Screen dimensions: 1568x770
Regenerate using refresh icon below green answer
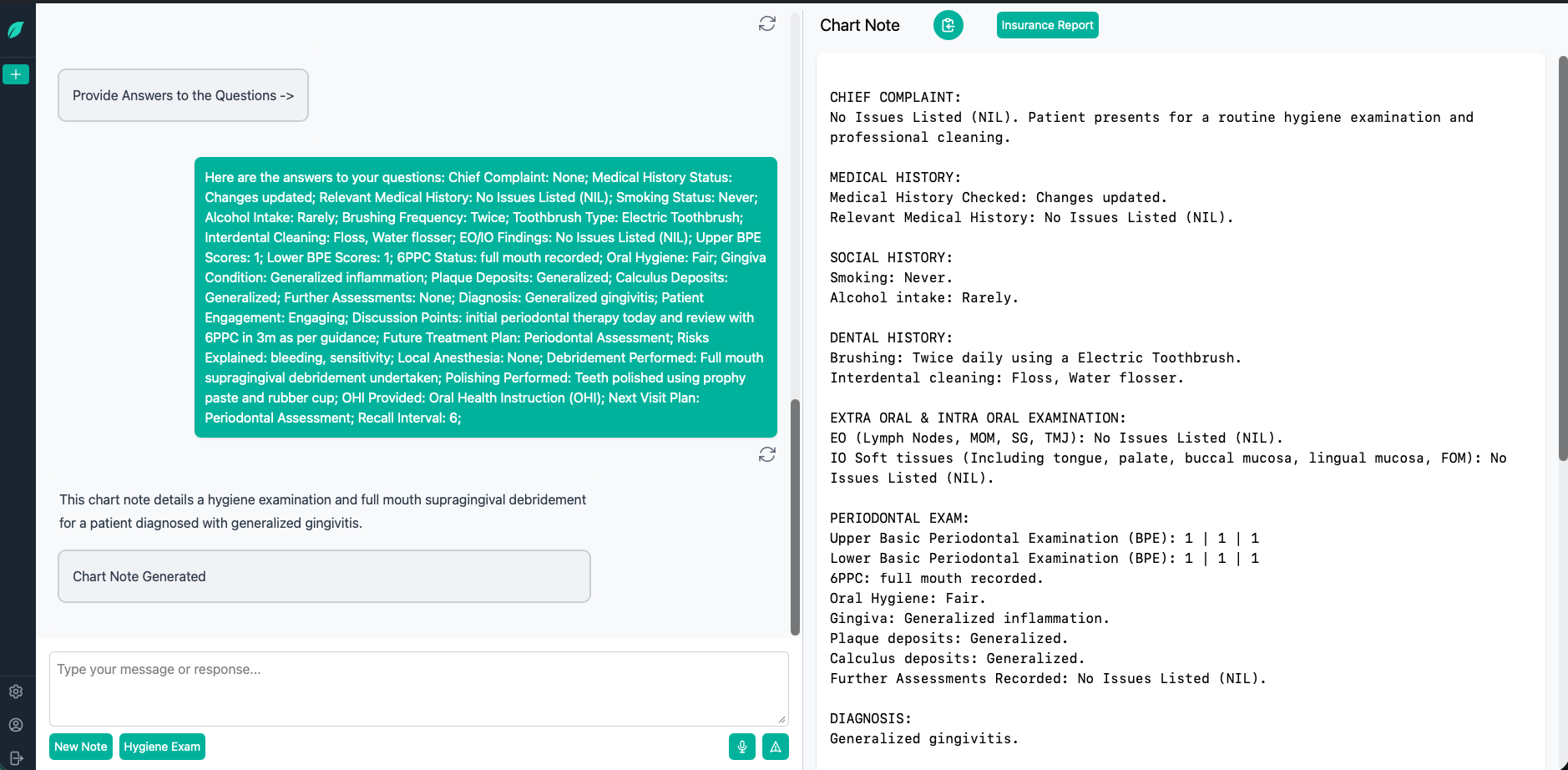click(766, 454)
